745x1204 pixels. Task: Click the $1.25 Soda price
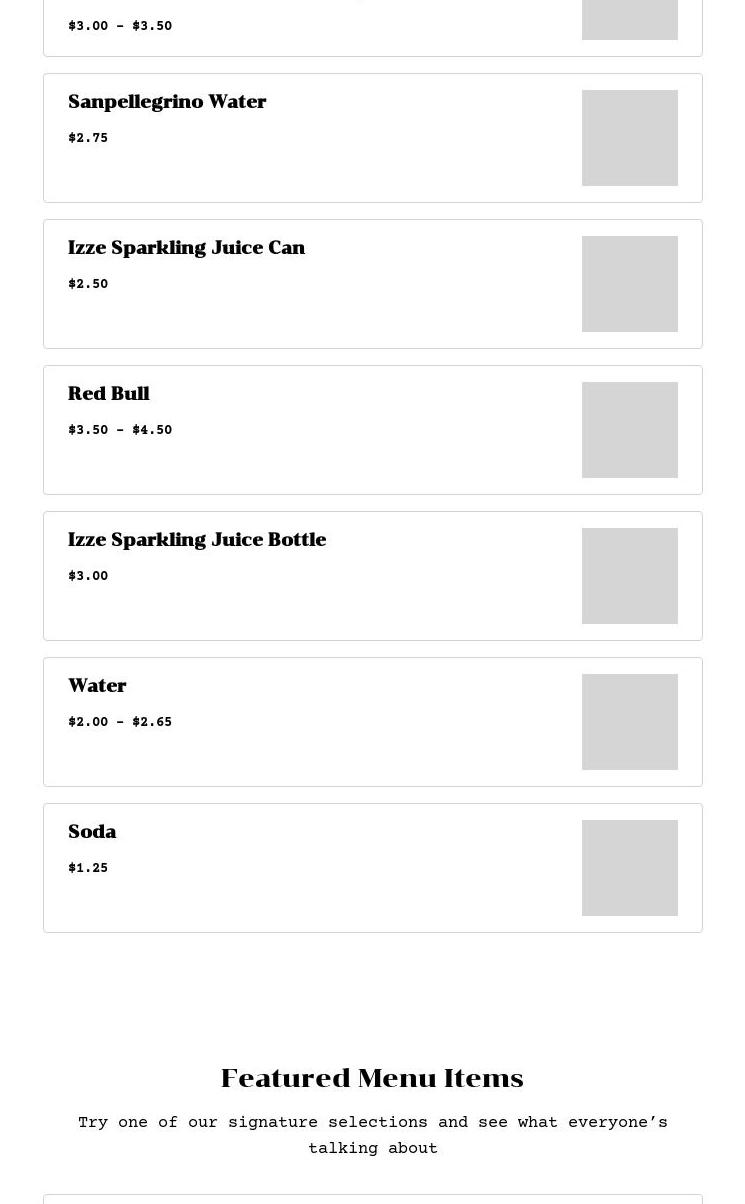click(x=88, y=868)
